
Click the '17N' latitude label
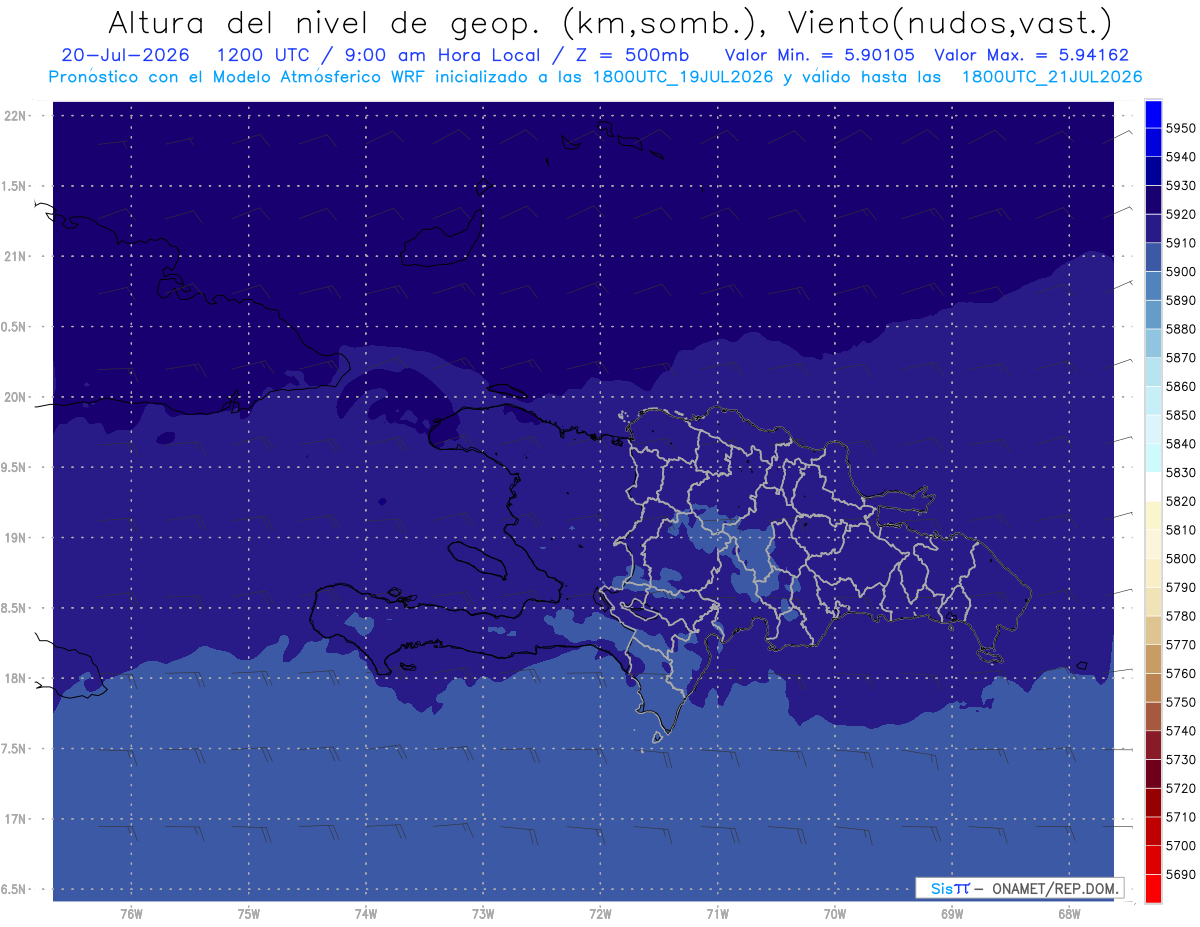click(16, 819)
